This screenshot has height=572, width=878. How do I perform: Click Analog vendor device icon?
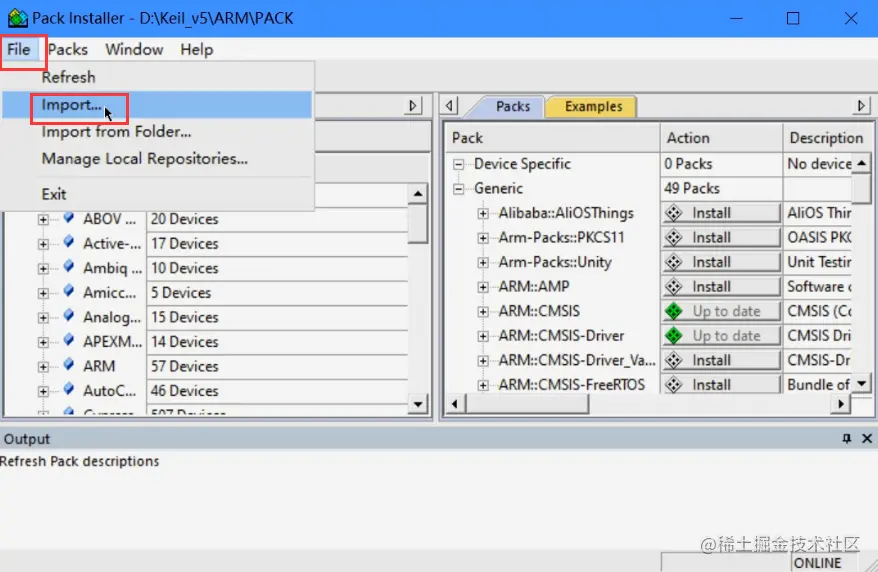[x=69, y=316]
